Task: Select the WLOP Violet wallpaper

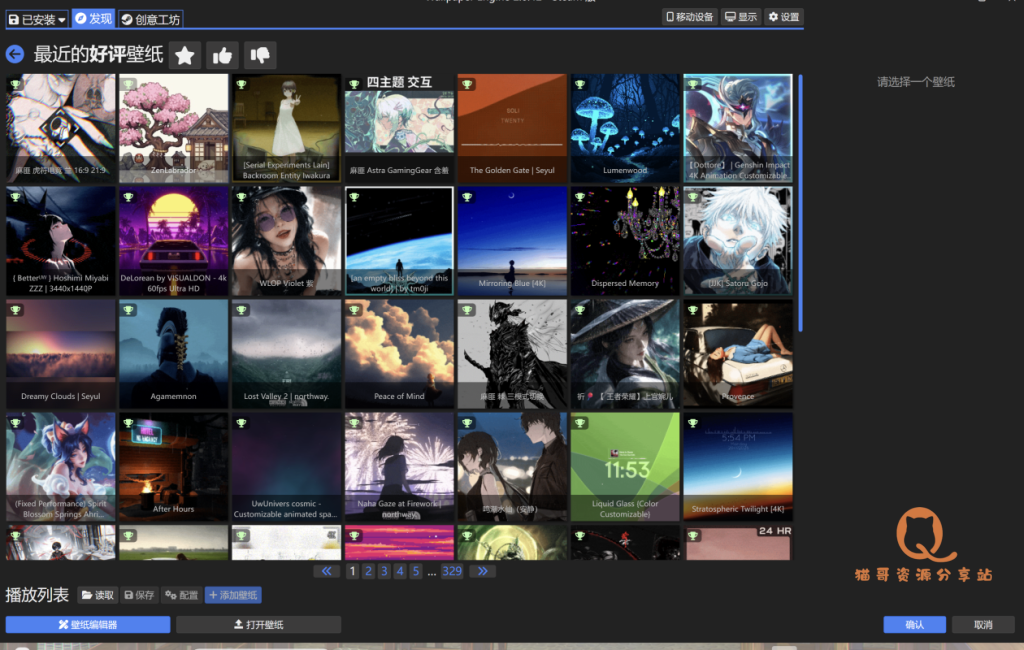Action: [286, 241]
